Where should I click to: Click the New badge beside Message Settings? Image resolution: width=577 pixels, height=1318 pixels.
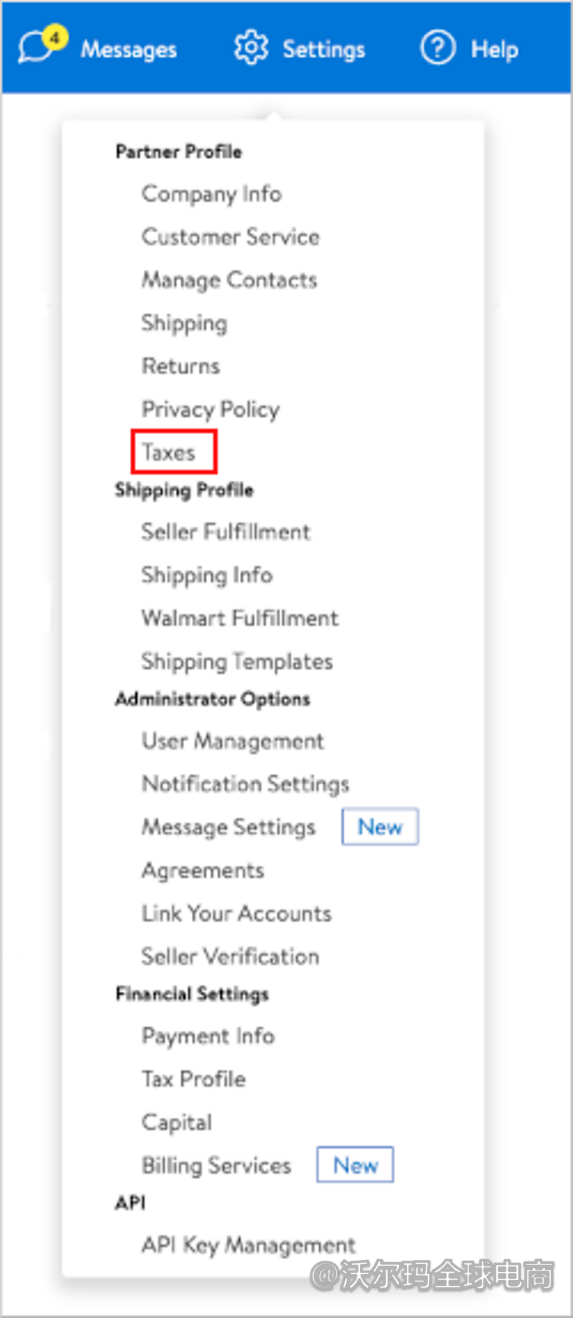[x=380, y=827]
